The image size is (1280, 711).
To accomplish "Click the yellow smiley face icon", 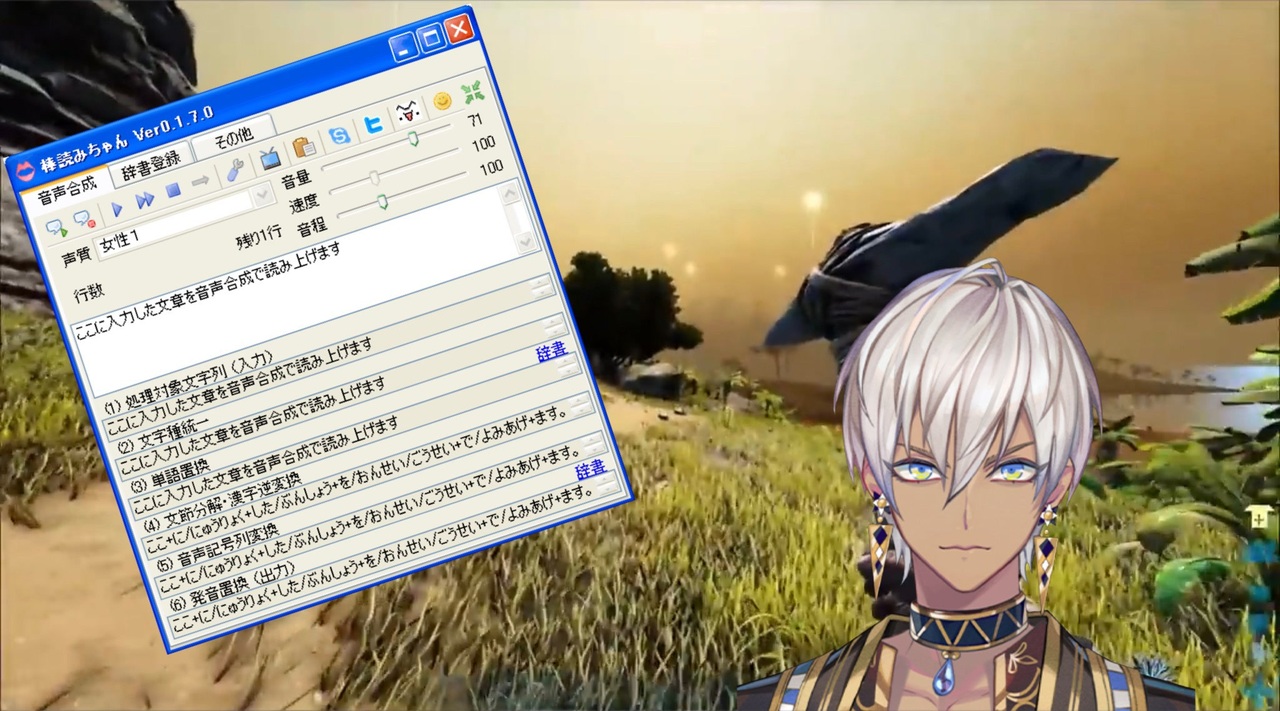I will tap(442, 102).
